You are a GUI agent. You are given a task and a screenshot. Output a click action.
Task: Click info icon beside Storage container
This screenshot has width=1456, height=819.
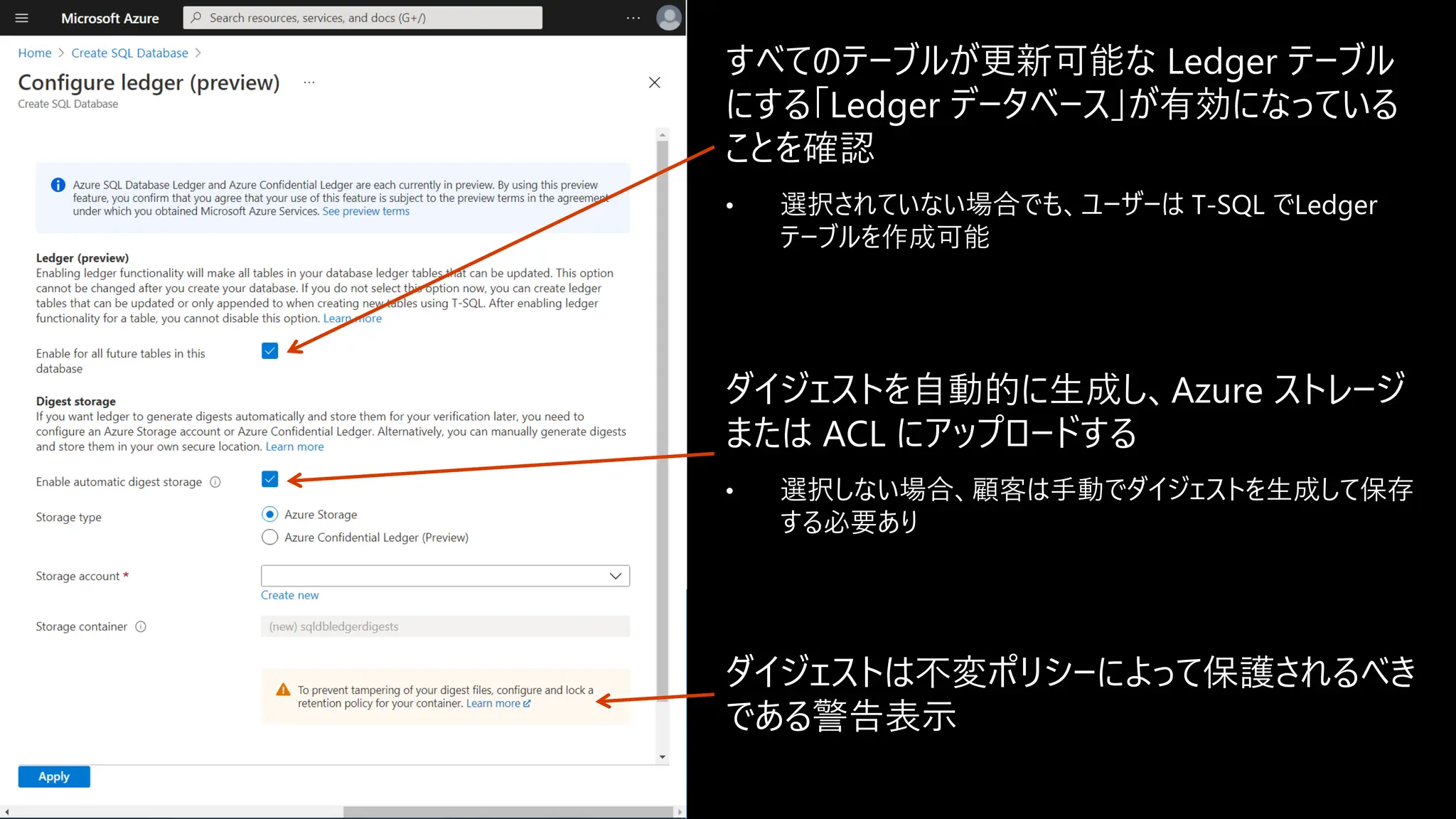click(141, 626)
